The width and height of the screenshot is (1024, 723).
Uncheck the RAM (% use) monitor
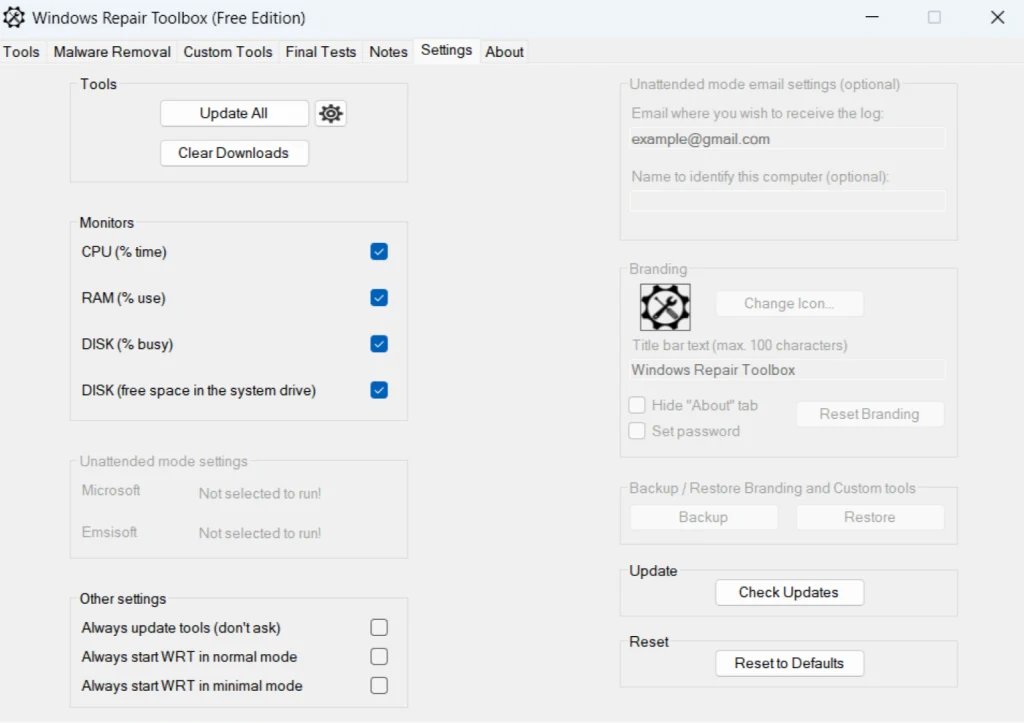pos(378,297)
